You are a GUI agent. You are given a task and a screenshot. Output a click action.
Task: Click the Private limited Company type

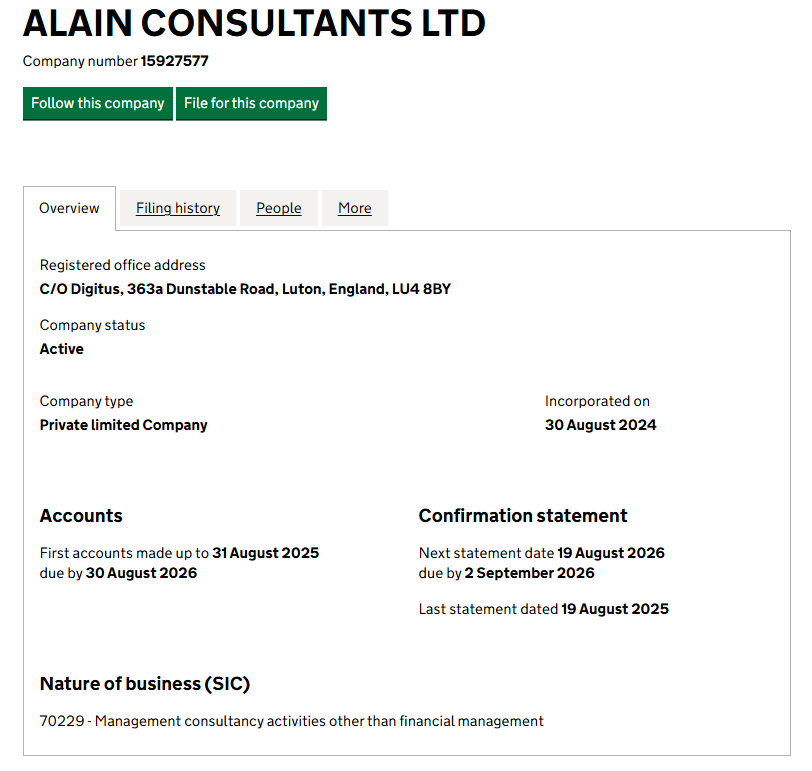123,425
